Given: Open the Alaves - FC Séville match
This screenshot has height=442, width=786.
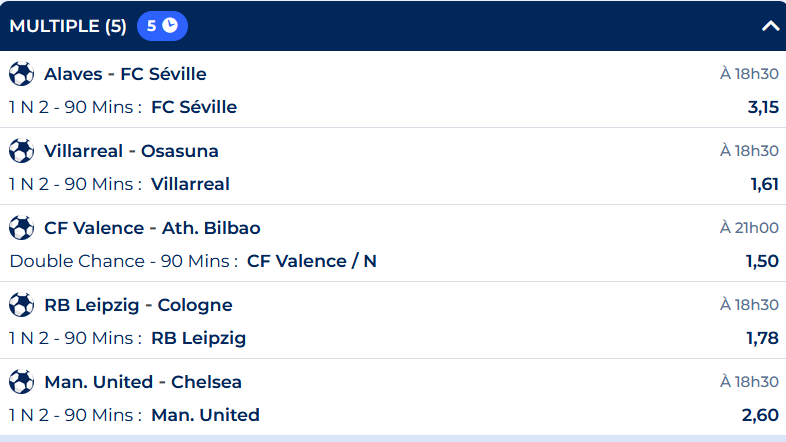Looking at the screenshot, I should (125, 74).
